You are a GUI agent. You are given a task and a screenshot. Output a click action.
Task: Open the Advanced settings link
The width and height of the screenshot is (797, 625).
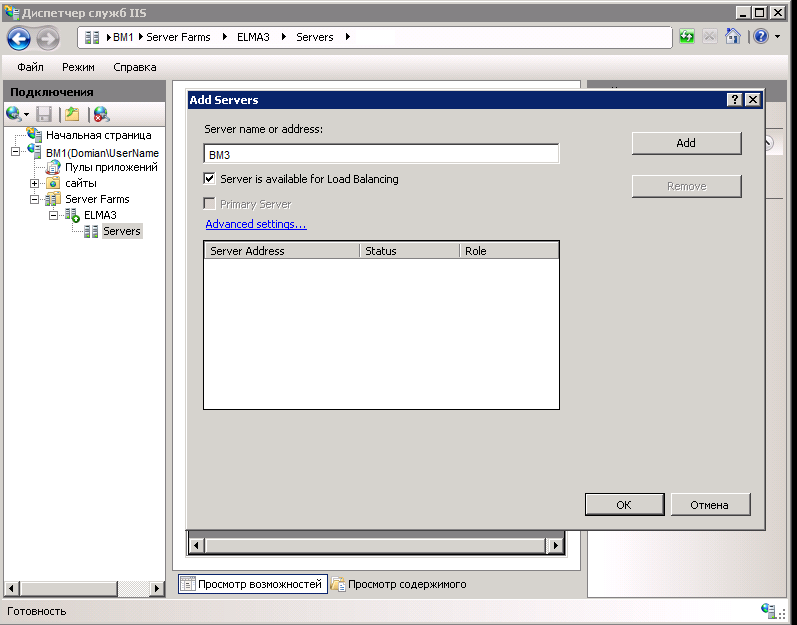[255, 224]
